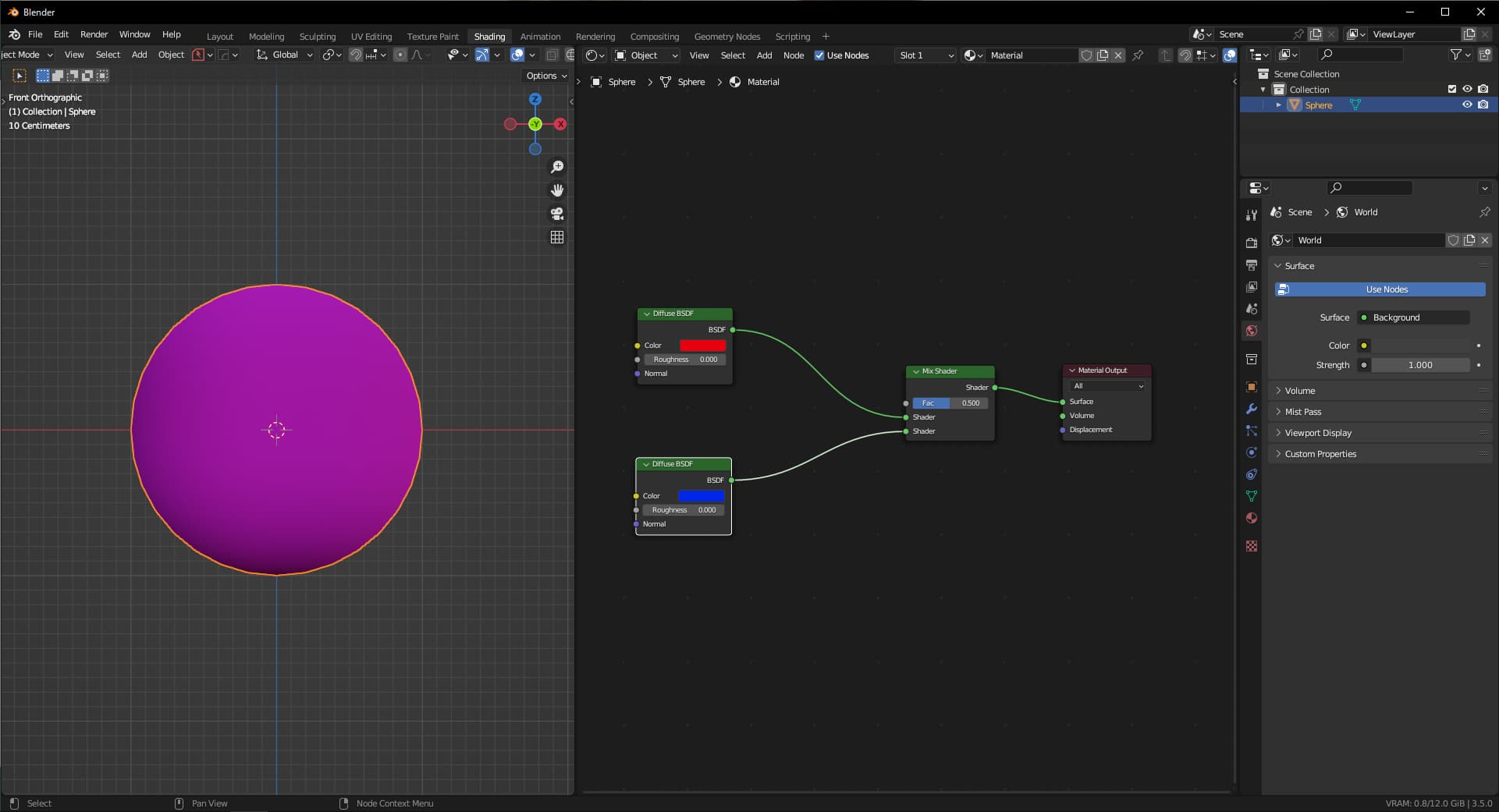This screenshot has height=812, width=1499.
Task: Click the Background surface shader field
Action: tap(1414, 317)
